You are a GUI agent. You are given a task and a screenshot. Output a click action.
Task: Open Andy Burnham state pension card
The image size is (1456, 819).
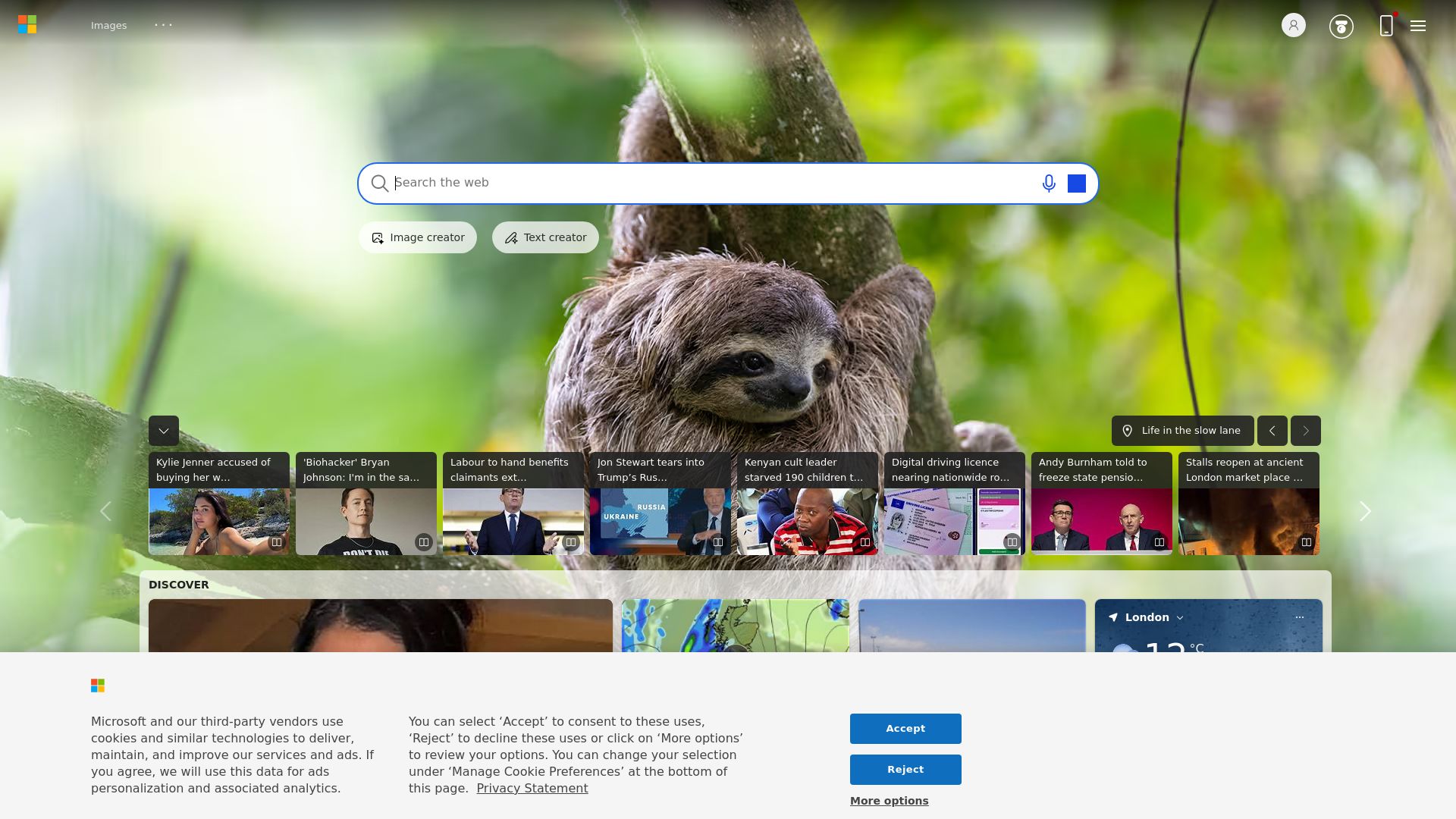pos(1102,504)
